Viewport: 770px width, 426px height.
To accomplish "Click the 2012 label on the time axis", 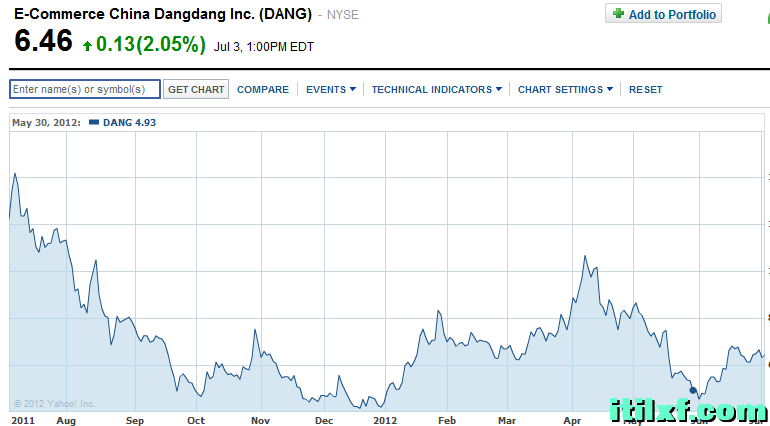I will coord(385,421).
